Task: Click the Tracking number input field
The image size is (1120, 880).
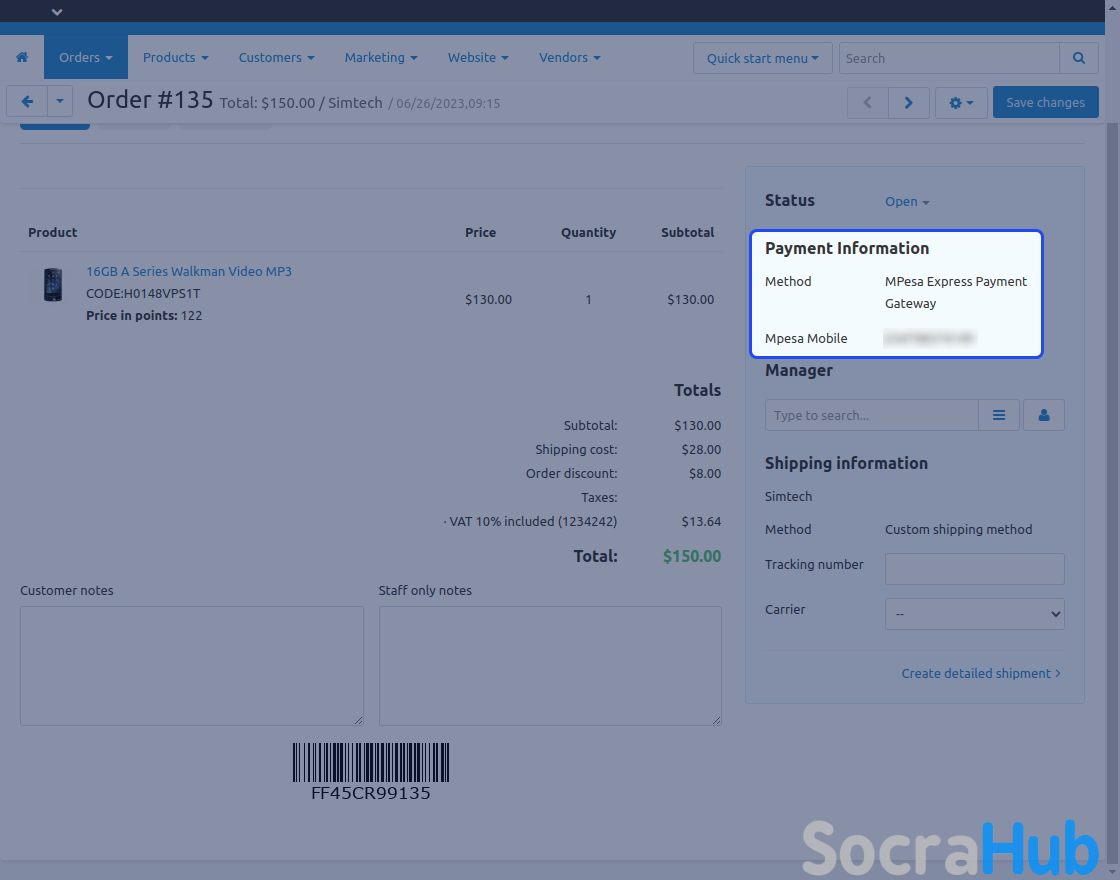Action: (974, 569)
